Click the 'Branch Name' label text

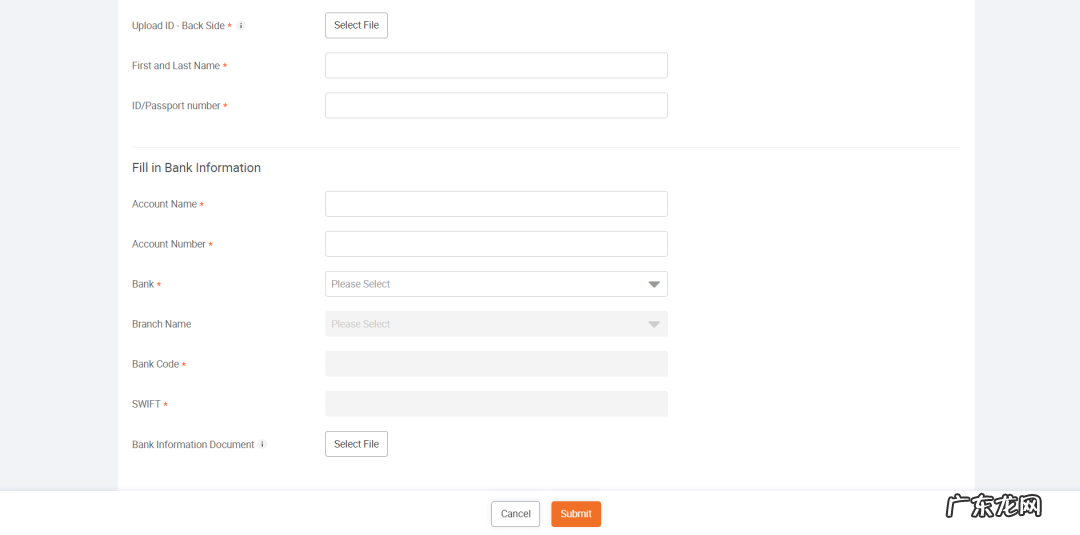tap(161, 324)
